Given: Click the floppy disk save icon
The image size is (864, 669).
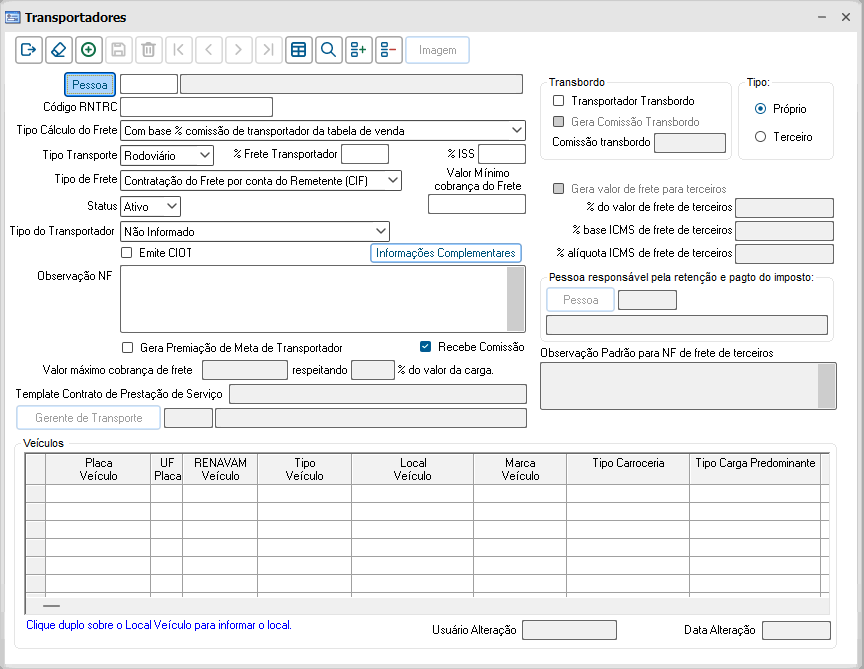Looking at the screenshot, I should [118, 50].
